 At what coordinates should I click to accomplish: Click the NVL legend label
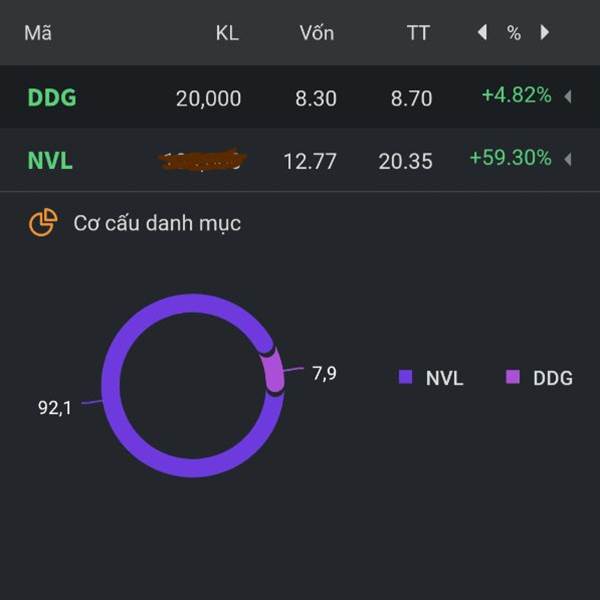(444, 378)
